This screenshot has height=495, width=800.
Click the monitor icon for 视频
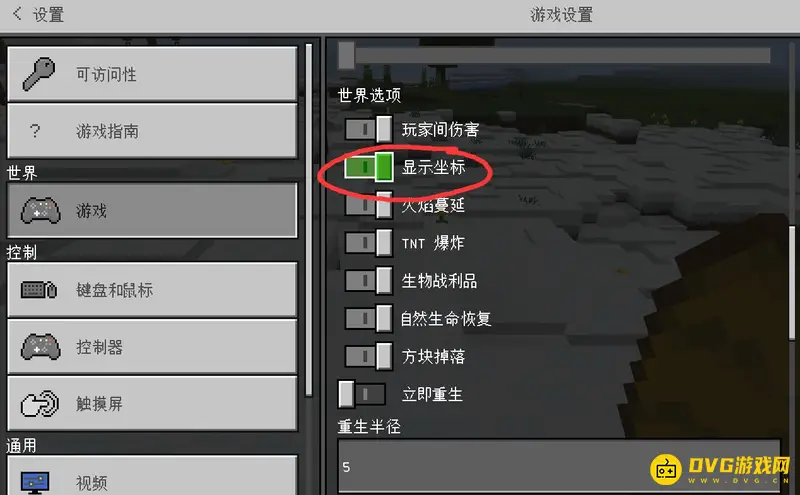[x=35, y=482]
